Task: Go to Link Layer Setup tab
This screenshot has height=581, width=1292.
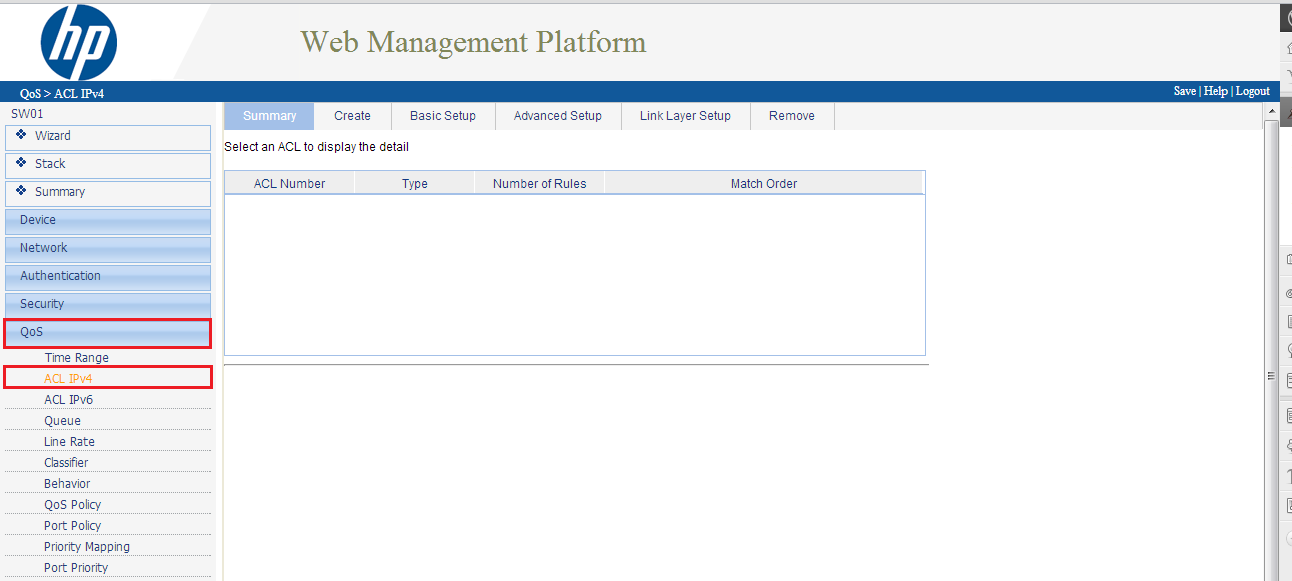Action: tap(685, 116)
